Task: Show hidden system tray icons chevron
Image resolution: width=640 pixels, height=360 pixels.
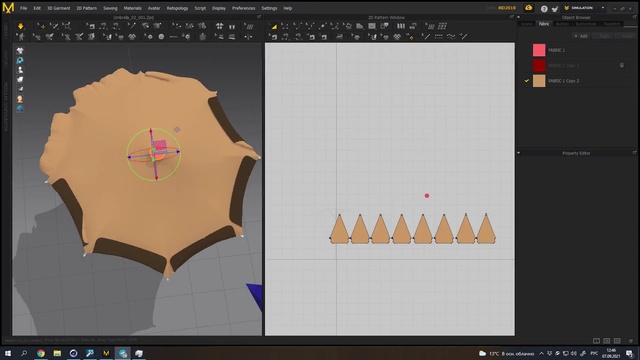Action: click(x=542, y=353)
